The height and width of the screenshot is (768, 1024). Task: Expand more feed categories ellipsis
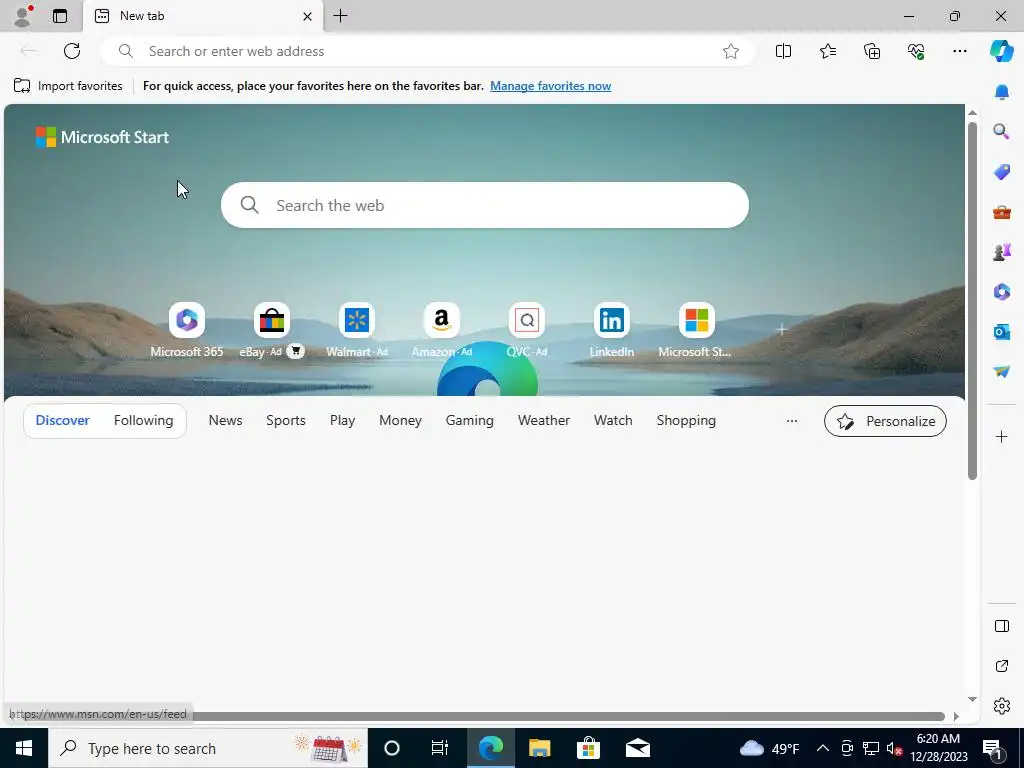(792, 421)
